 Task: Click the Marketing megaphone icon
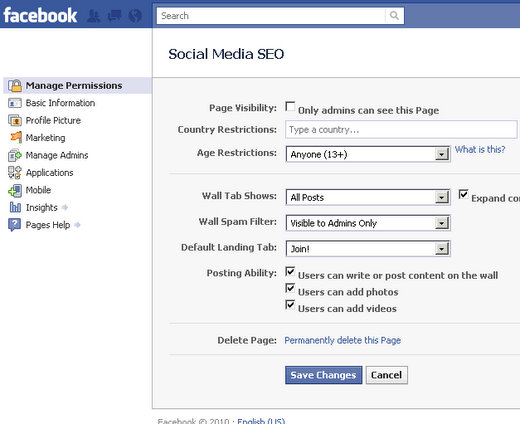pyautogui.click(x=16, y=137)
